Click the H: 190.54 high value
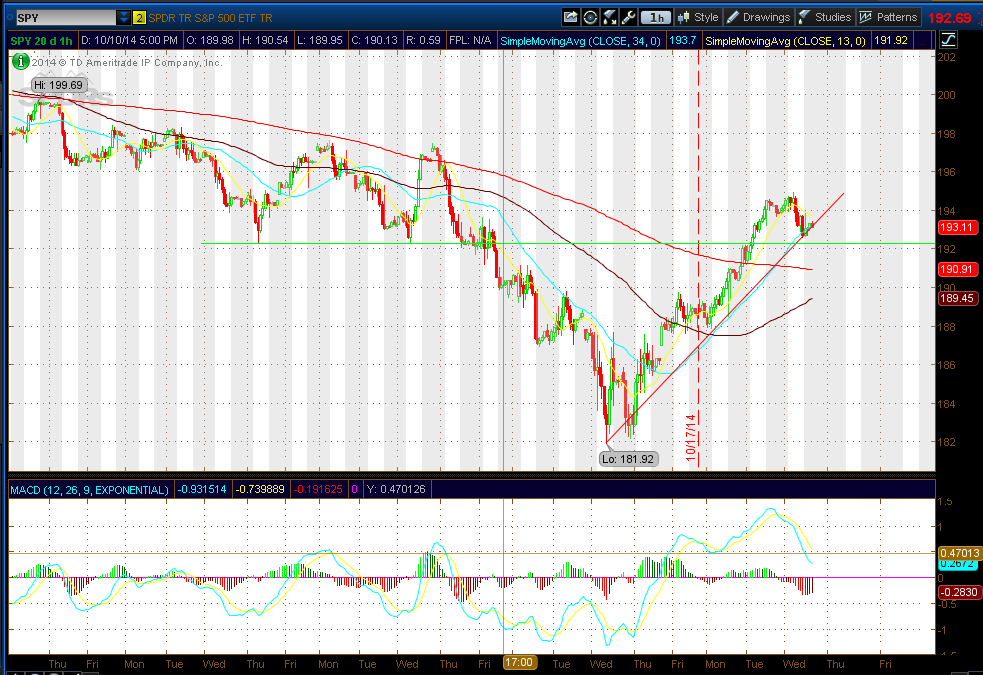983x675 pixels. tap(265, 41)
